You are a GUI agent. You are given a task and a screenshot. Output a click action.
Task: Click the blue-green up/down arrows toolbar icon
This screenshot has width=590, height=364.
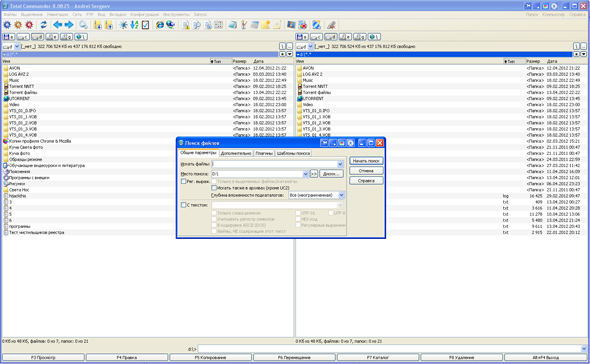(134, 25)
